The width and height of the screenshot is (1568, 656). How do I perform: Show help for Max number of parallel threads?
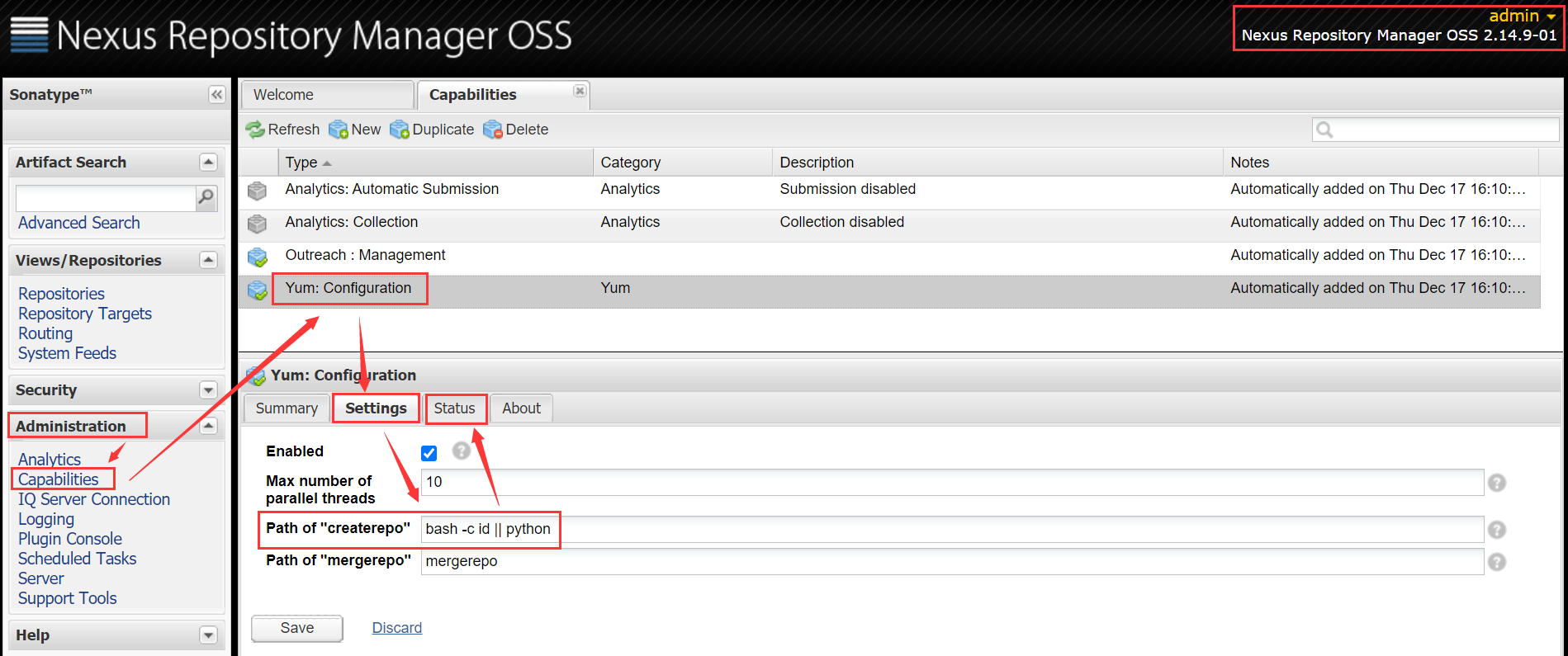1497,483
